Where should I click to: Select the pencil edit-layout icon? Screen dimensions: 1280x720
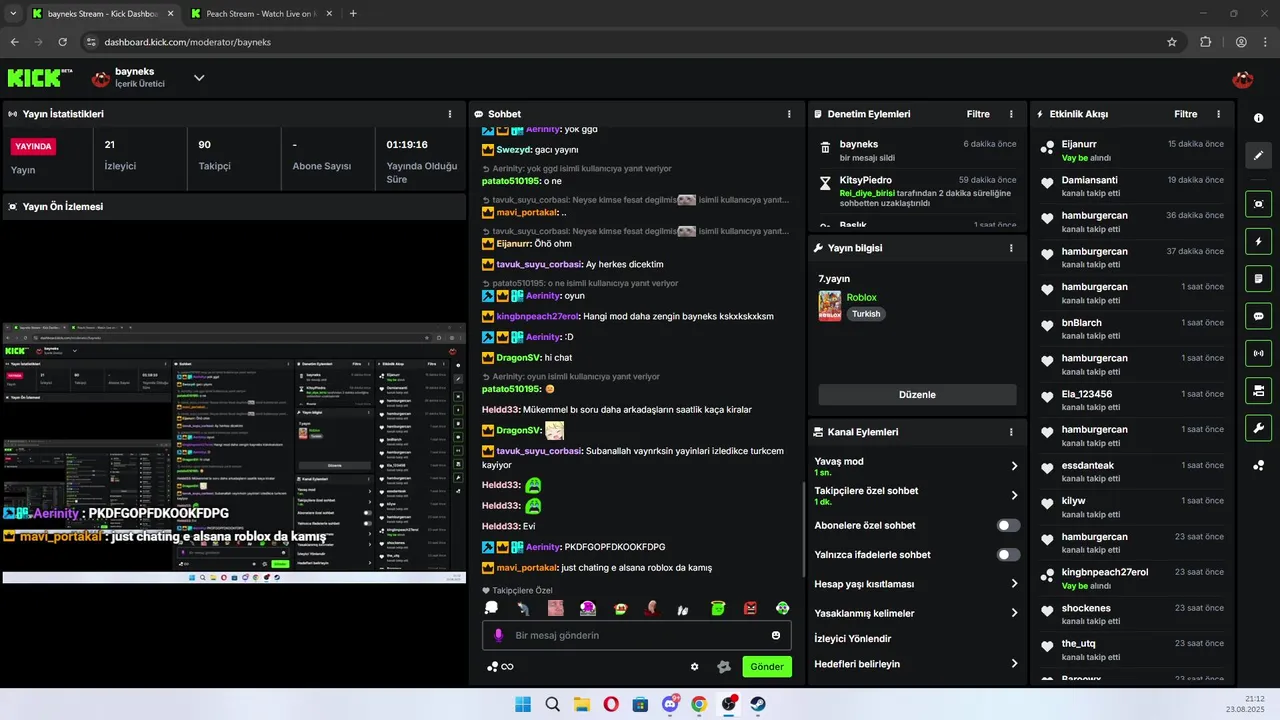pos(1258,156)
